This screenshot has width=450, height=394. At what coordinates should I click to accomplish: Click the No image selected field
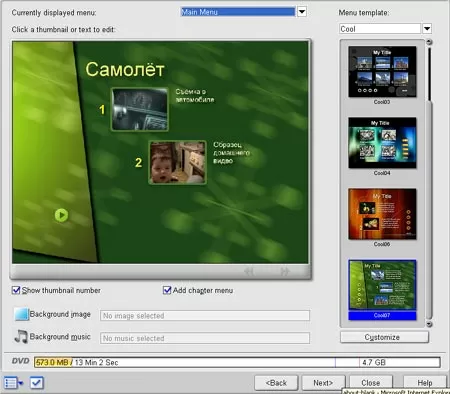click(205, 316)
